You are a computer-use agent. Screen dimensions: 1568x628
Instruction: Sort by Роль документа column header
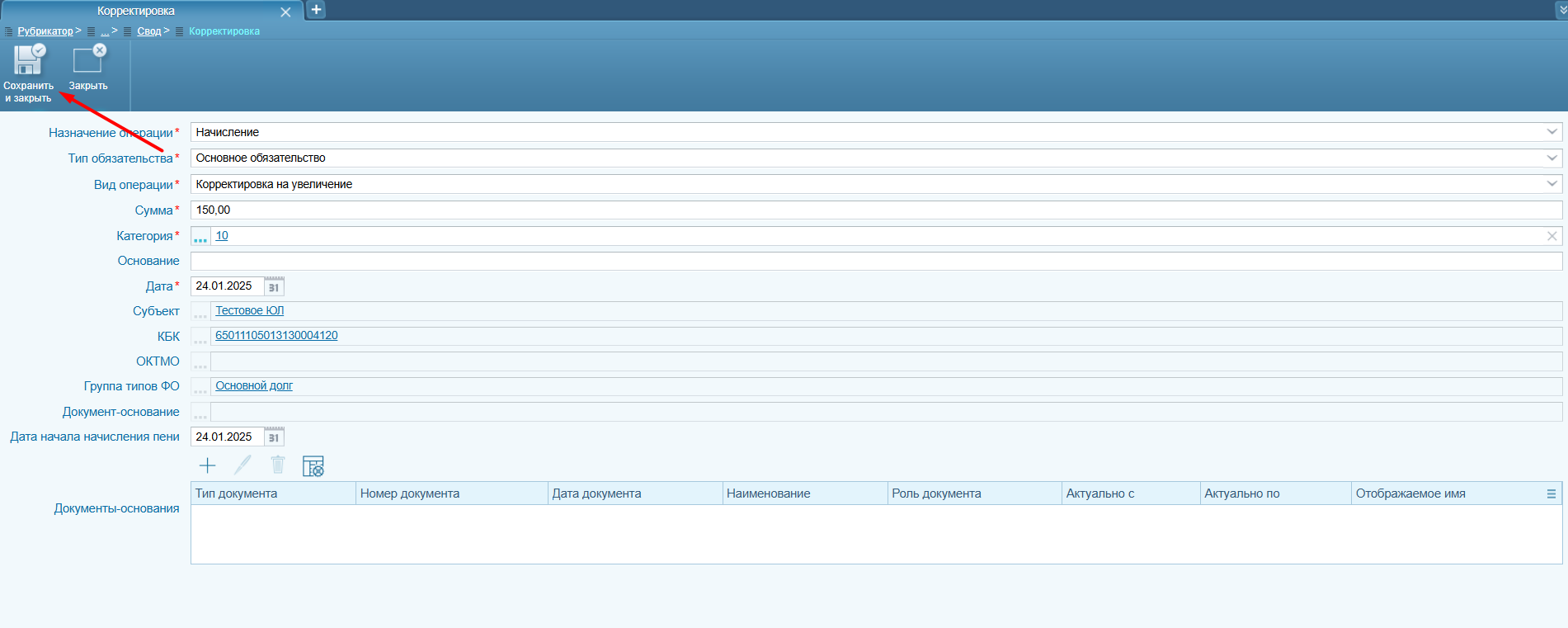975,493
